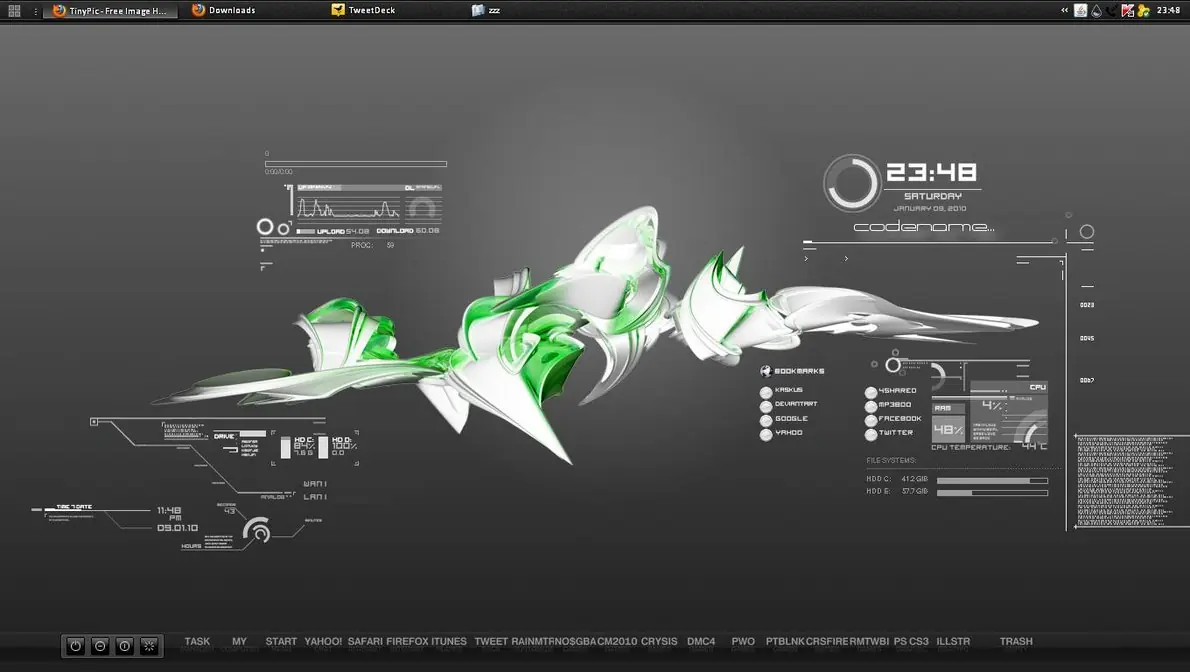Open the Google bookmark
The image size is (1190, 672).
tap(792, 418)
